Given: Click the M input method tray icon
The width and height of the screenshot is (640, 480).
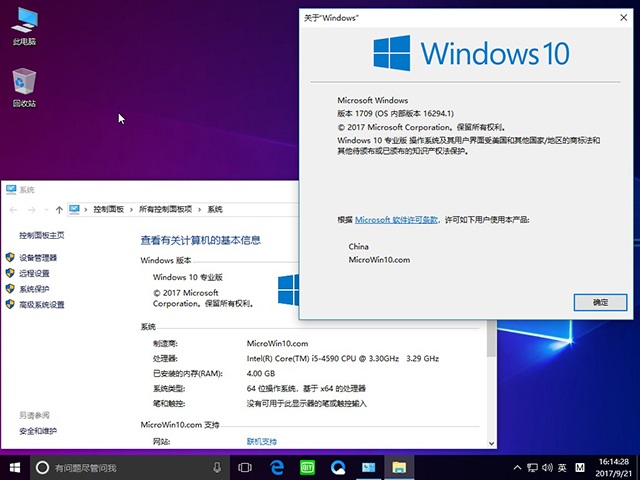Looking at the screenshot, I should (580, 467).
